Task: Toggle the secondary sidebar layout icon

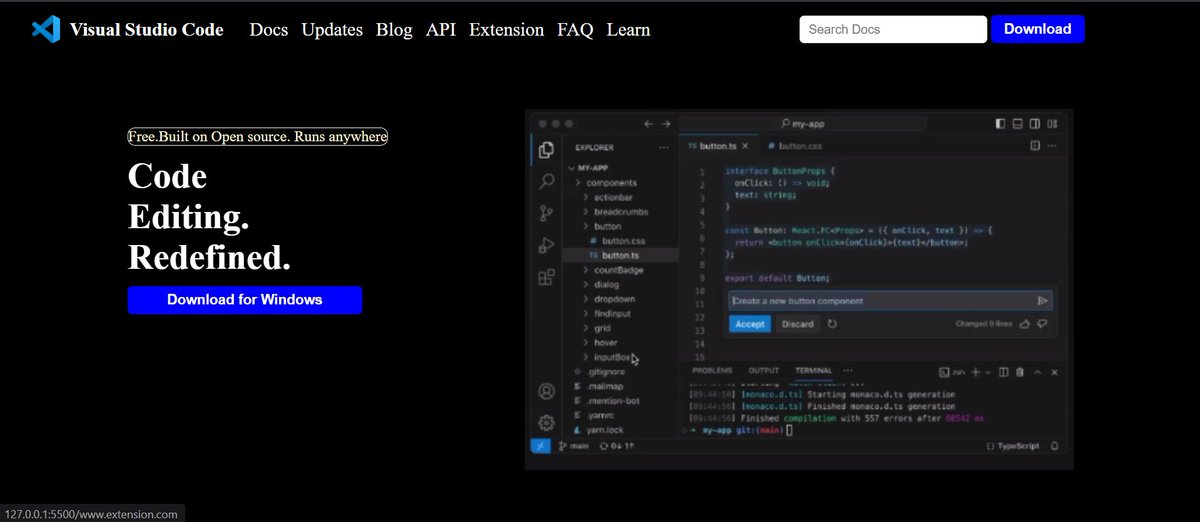Action: pos(1035,124)
